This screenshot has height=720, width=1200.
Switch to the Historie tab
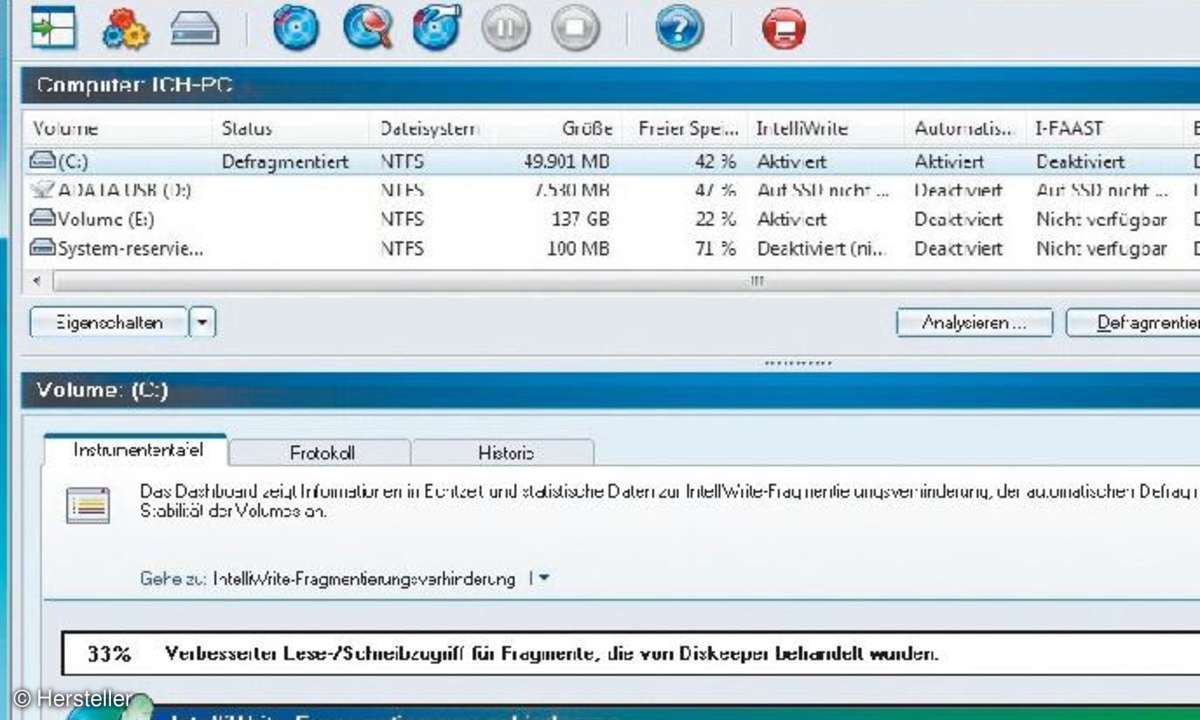coord(505,453)
